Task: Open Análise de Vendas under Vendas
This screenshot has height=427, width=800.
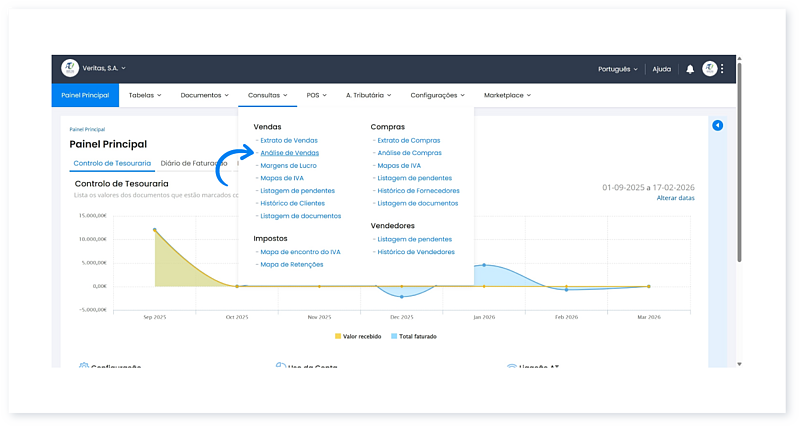Action: pyautogui.click(x=289, y=153)
